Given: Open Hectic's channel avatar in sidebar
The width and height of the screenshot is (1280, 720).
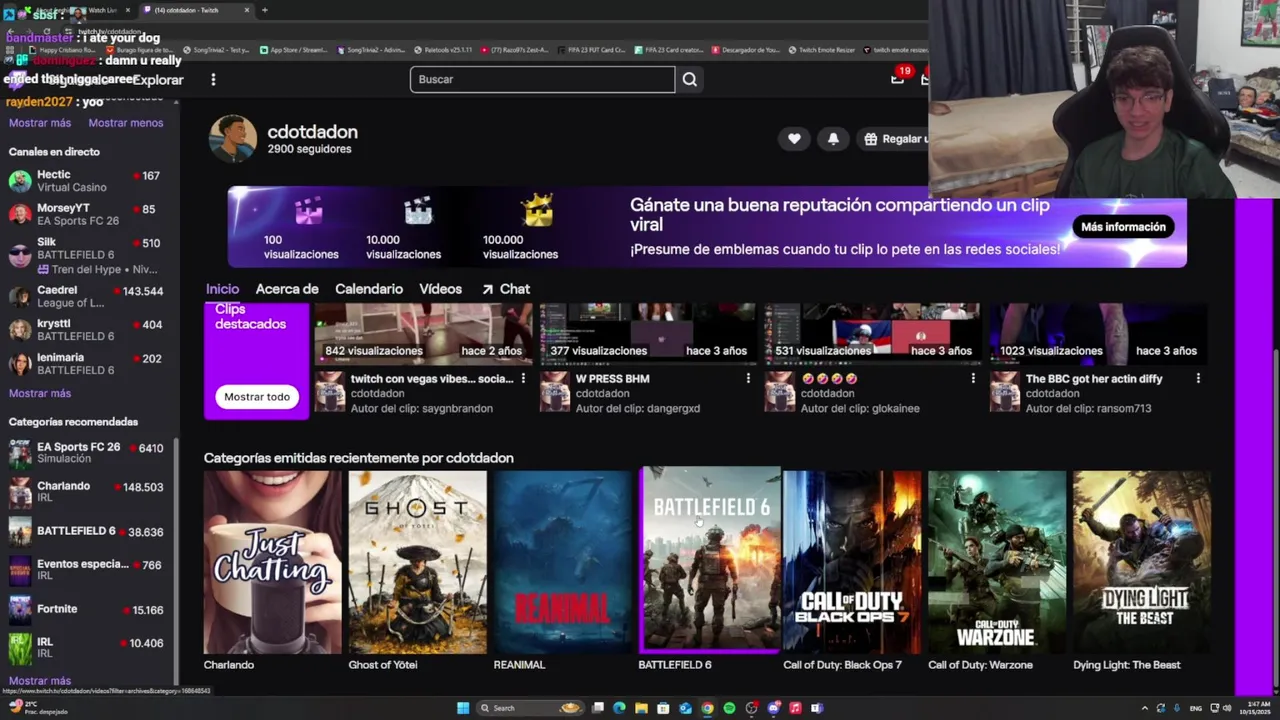Looking at the screenshot, I should 20,181.
